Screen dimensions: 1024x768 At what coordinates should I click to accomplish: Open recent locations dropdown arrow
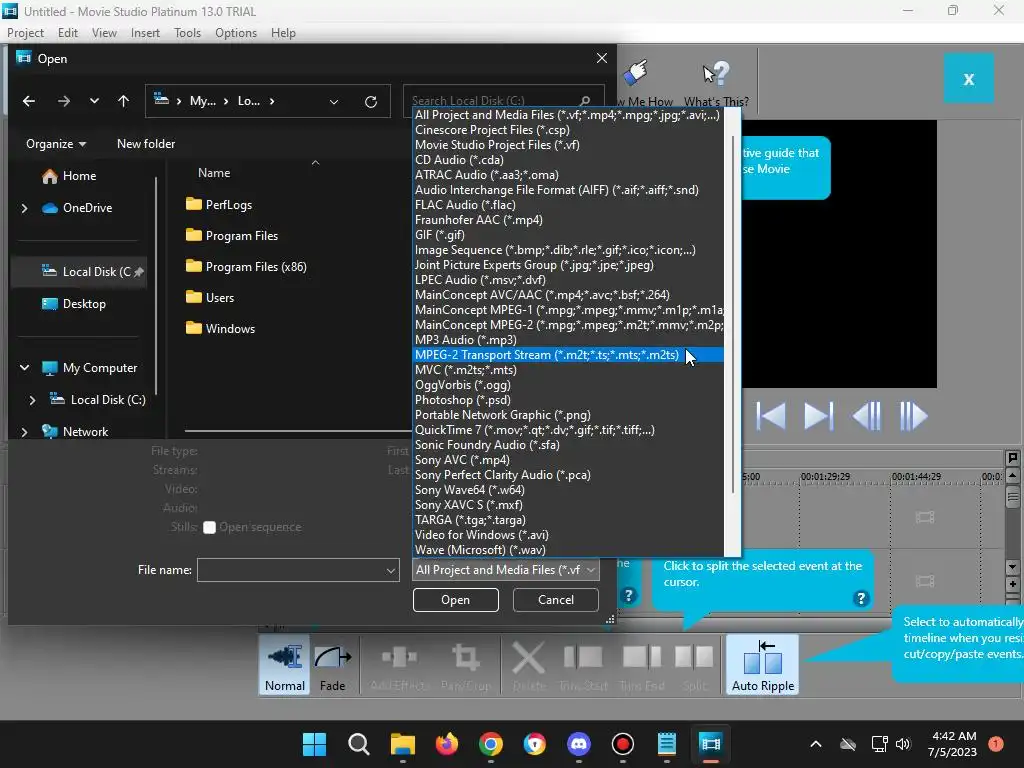[94, 101]
